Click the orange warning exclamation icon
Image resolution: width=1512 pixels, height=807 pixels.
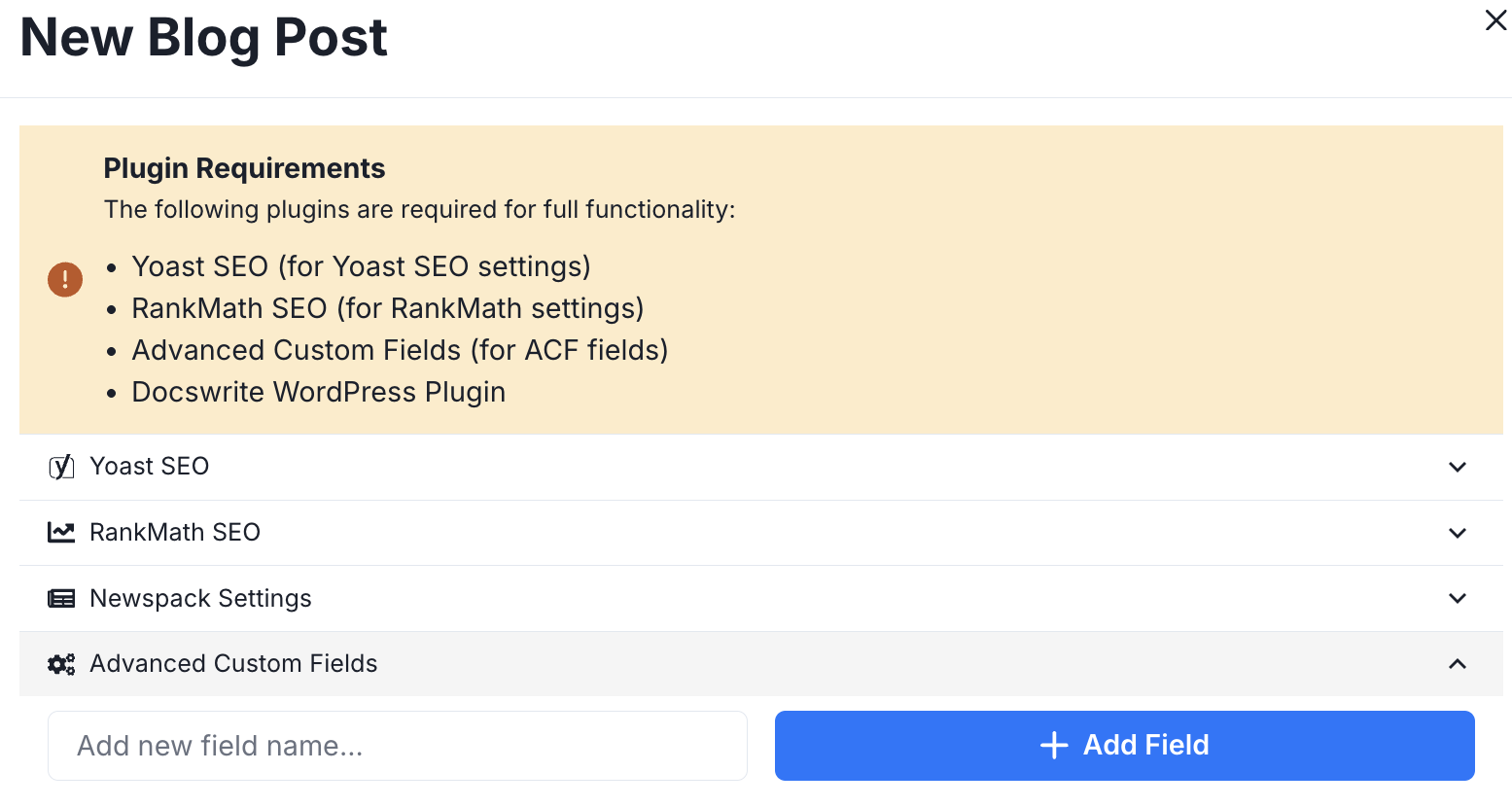click(x=65, y=280)
